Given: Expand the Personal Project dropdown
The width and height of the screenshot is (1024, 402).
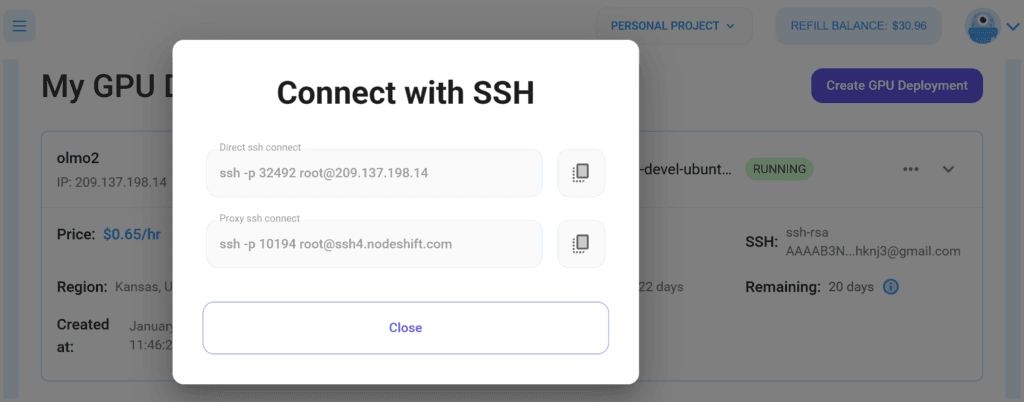Looking at the screenshot, I should coord(673,26).
